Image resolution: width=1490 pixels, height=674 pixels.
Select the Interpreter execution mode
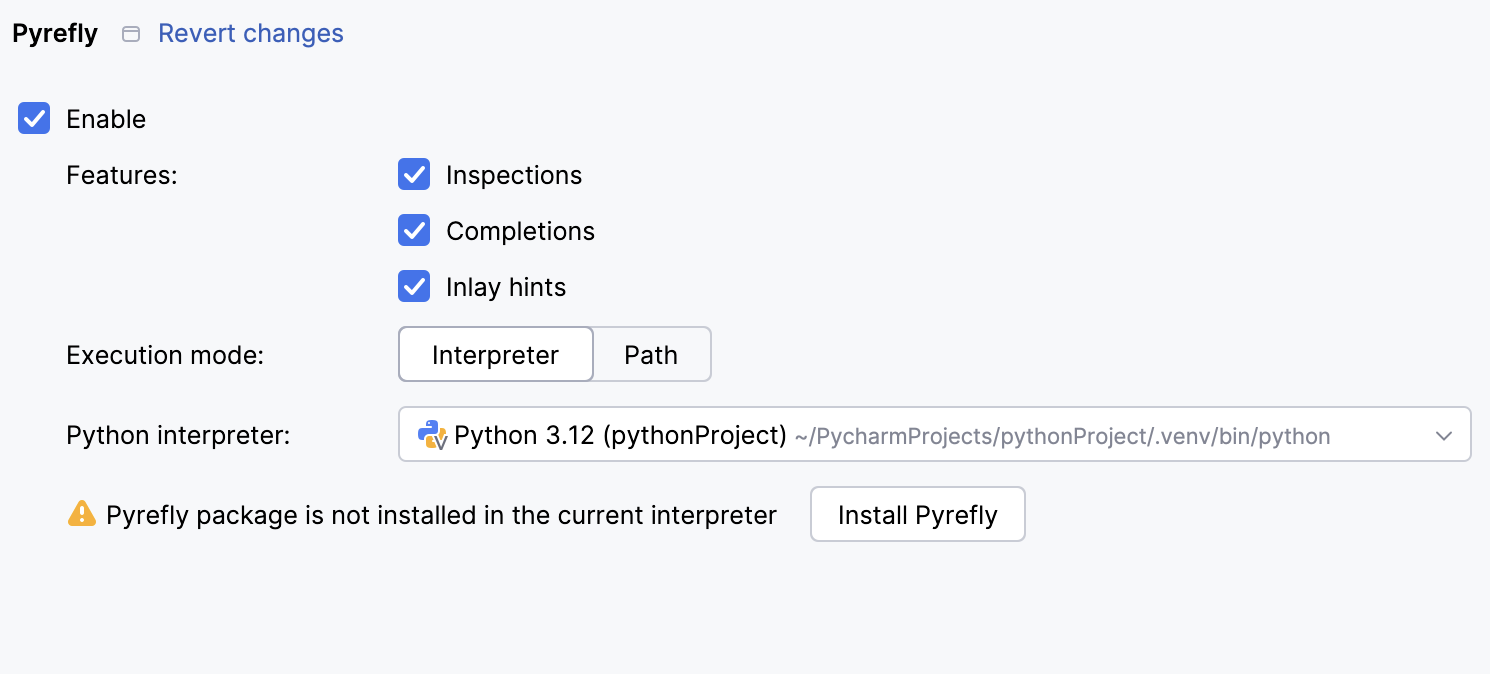tap(495, 354)
